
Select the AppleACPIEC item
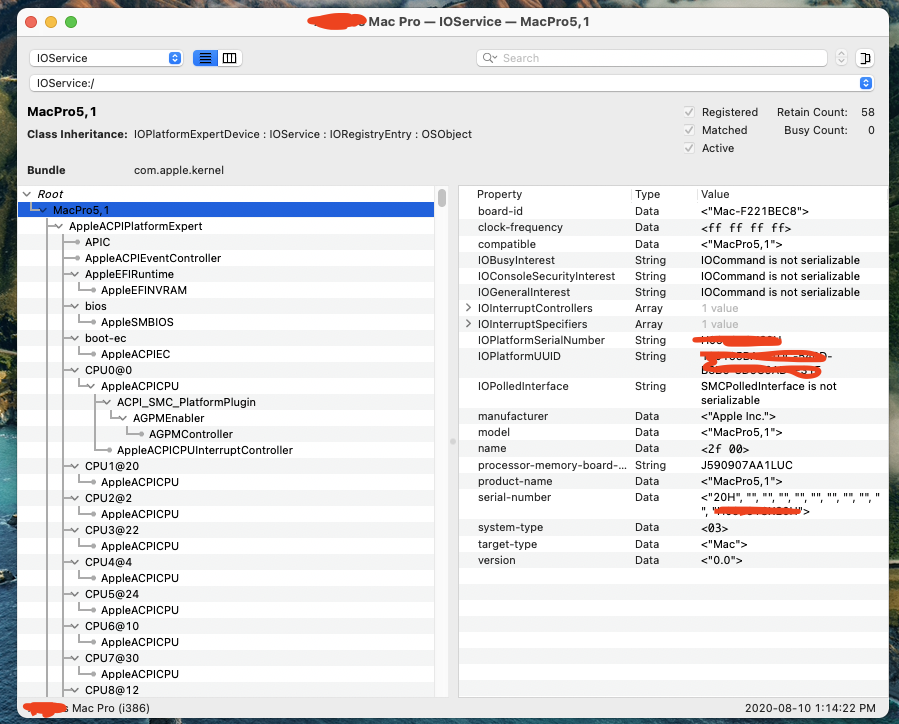(135, 354)
